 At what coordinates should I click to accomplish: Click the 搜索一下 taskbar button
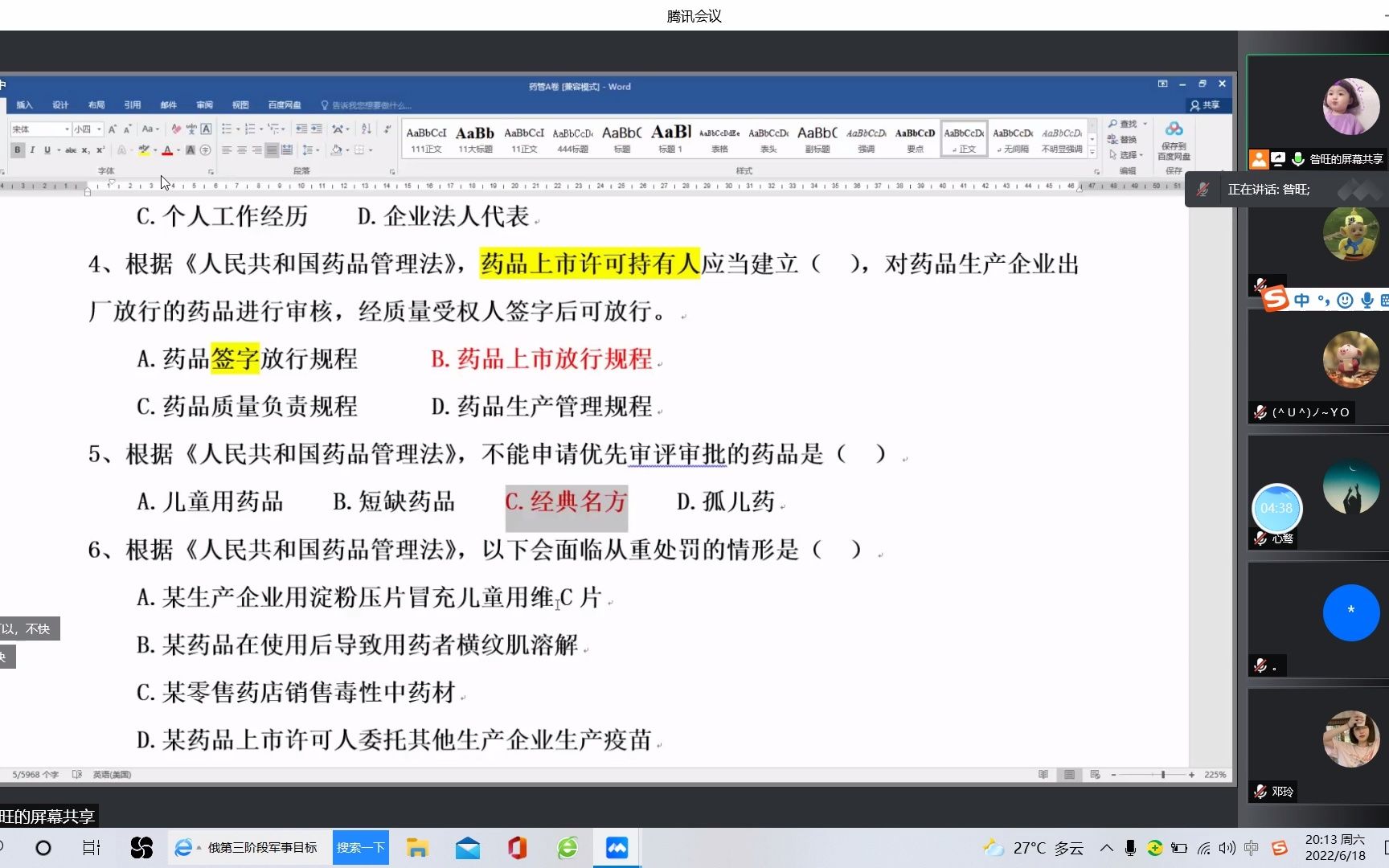[360, 847]
